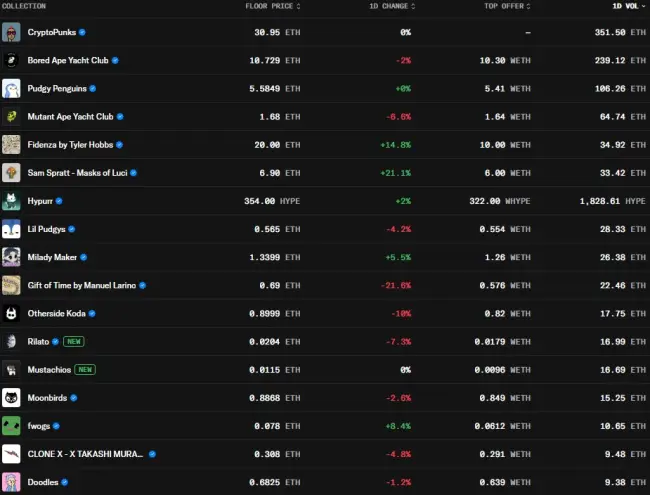The image size is (650, 495).
Task: Click the verified badge next to CryptoPunks
Action: click(82, 32)
